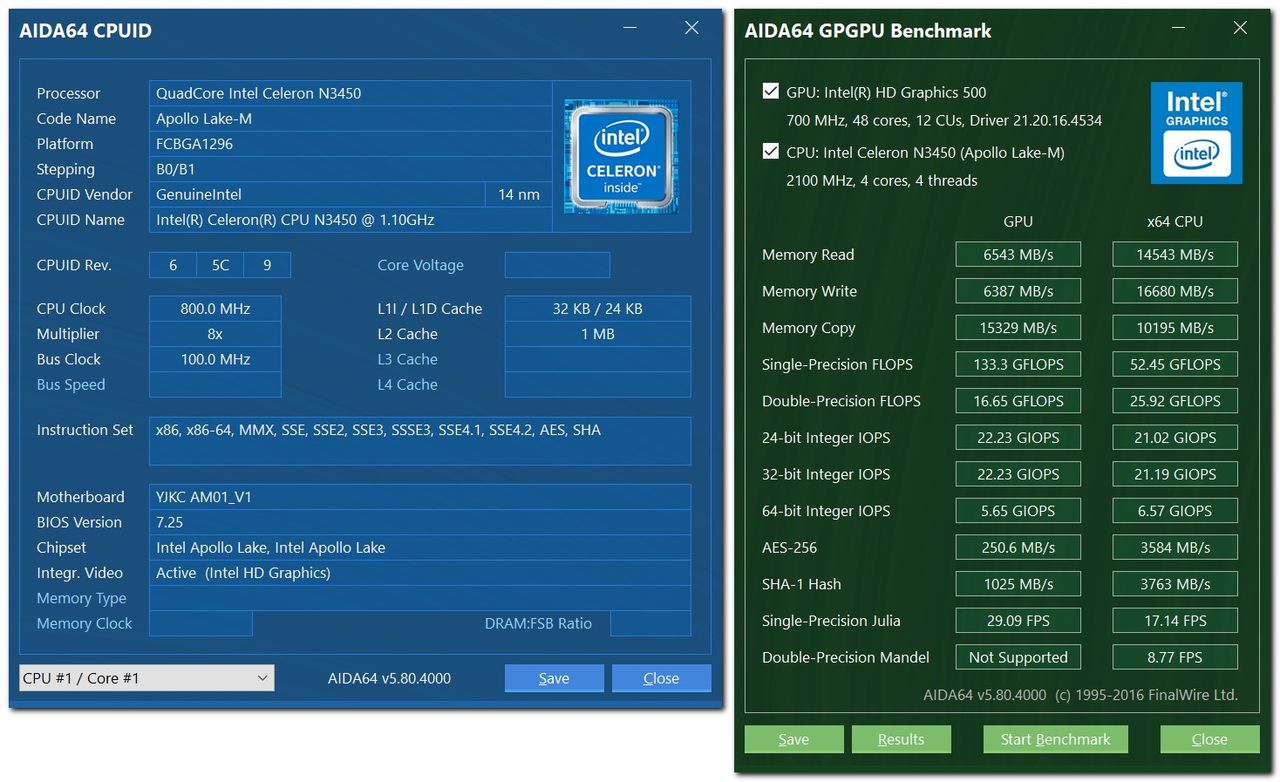
Task: Click GPU AES-256 result 250.6 MB/s
Action: [x=1018, y=547]
